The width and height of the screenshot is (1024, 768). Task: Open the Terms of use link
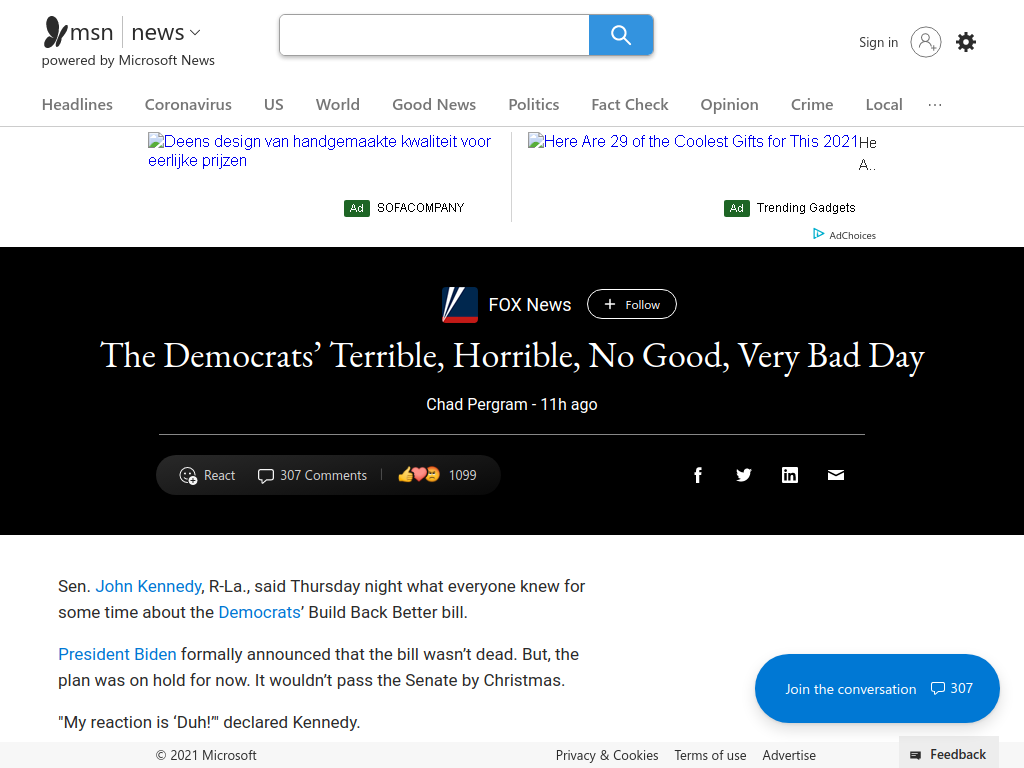tap(710, 756)
